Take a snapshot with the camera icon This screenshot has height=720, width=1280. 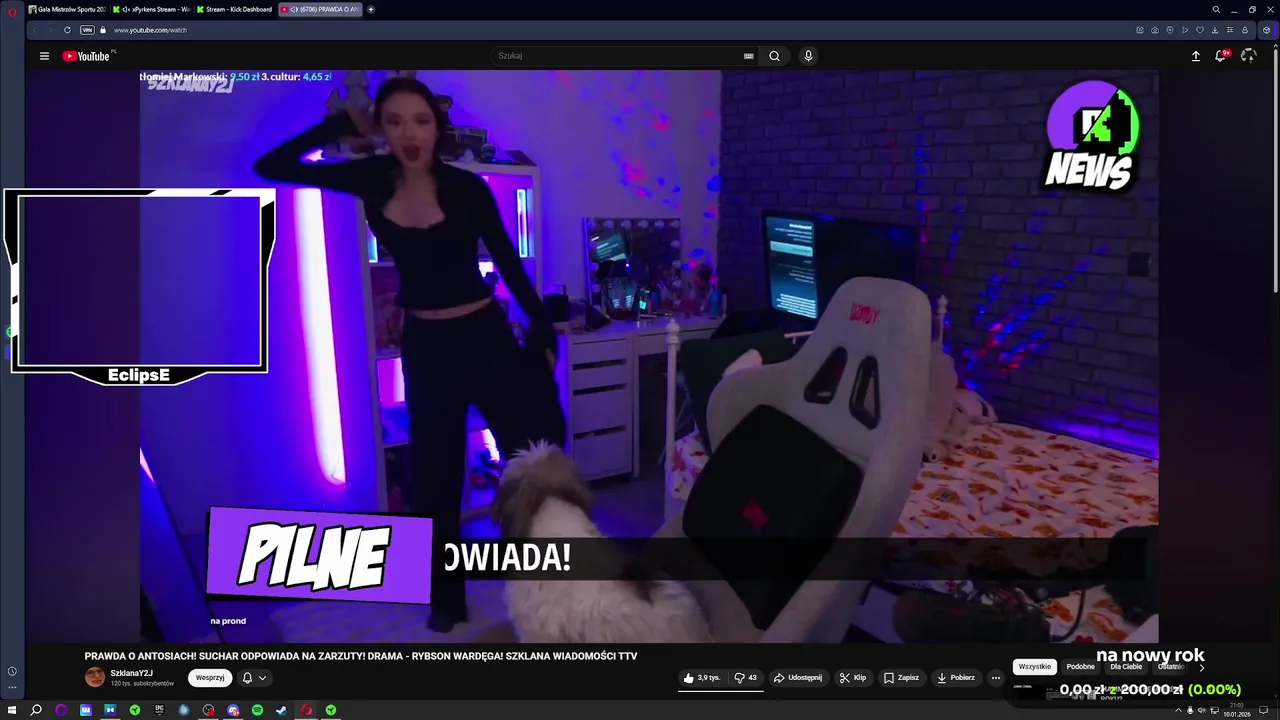(1155, 30)
